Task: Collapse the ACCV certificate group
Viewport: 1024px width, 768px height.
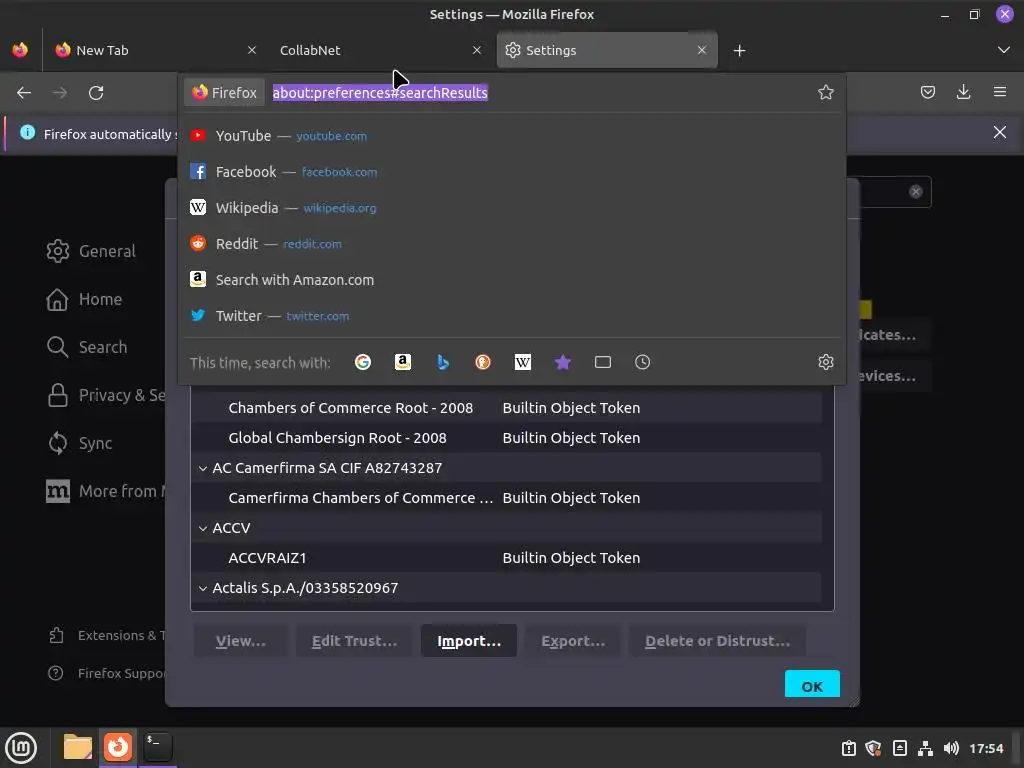Action: pyautogui.click(x=202, y=528)
